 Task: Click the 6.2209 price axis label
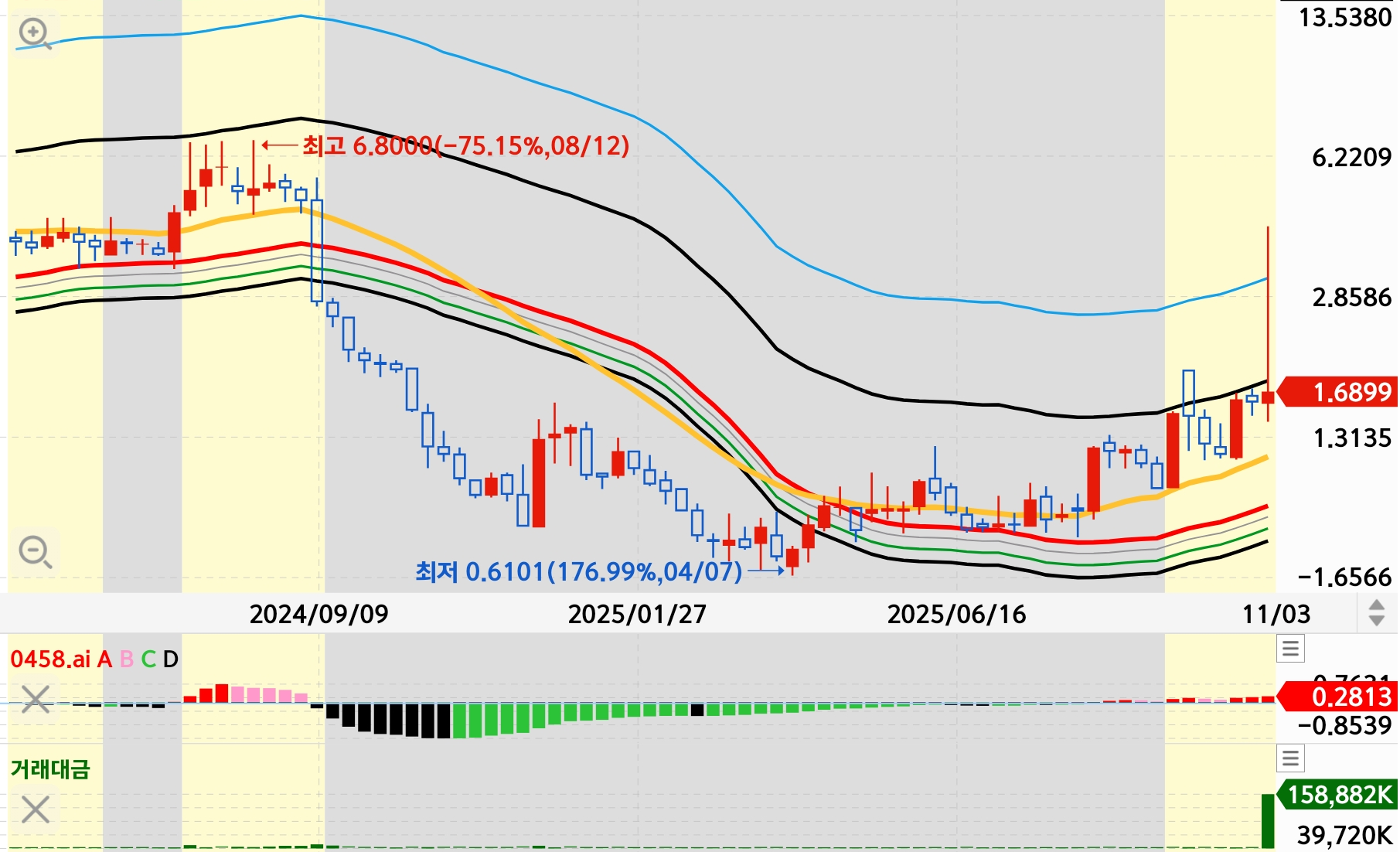[x=1351, y=157]
